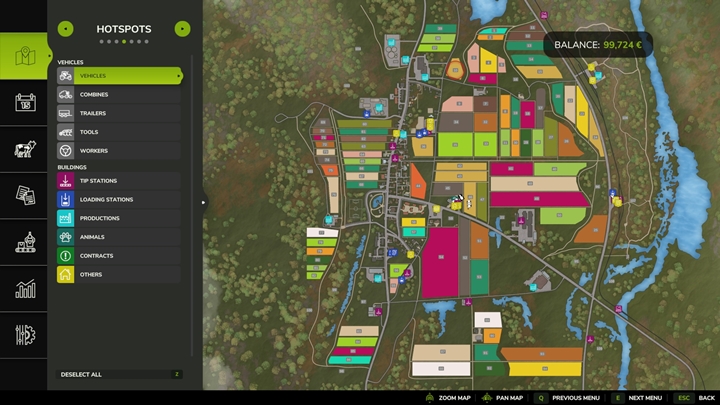Viewport: 720px width, 405px height.
Task: Click the Zoom Map control hint
Action: point(448,398)
